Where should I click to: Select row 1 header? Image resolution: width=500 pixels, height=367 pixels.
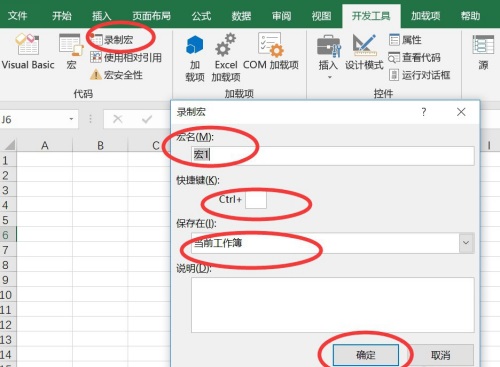pos(8,160)
